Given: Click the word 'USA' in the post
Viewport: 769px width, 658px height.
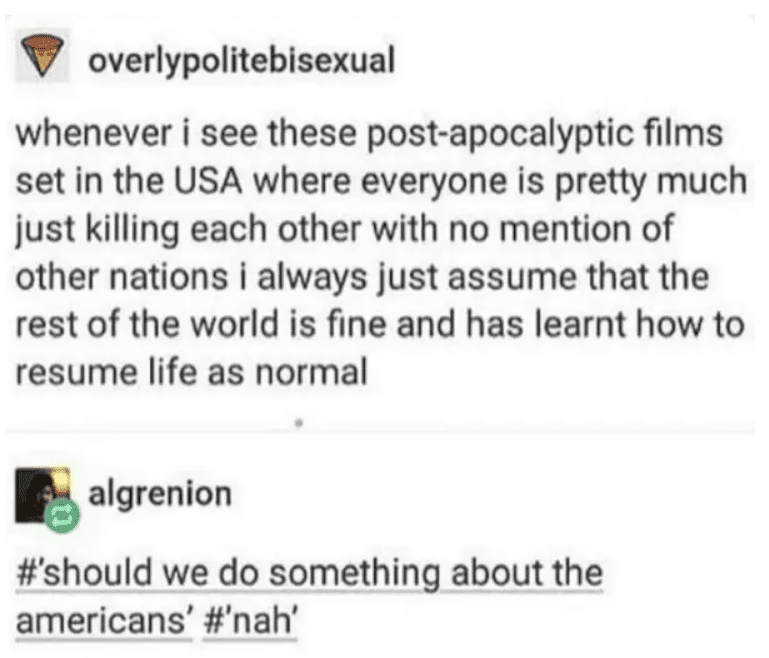Looking at the screenshot, I should pyautogui.click(x=208, y=181).
